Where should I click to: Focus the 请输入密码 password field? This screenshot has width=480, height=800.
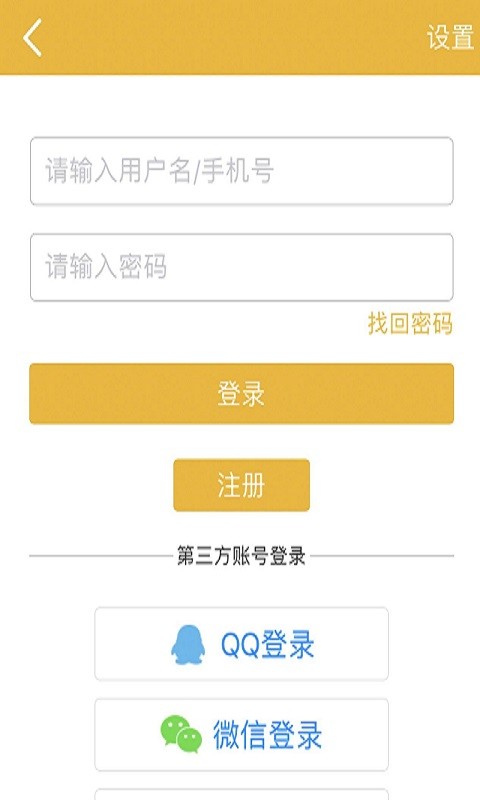[x=241, y=267]
